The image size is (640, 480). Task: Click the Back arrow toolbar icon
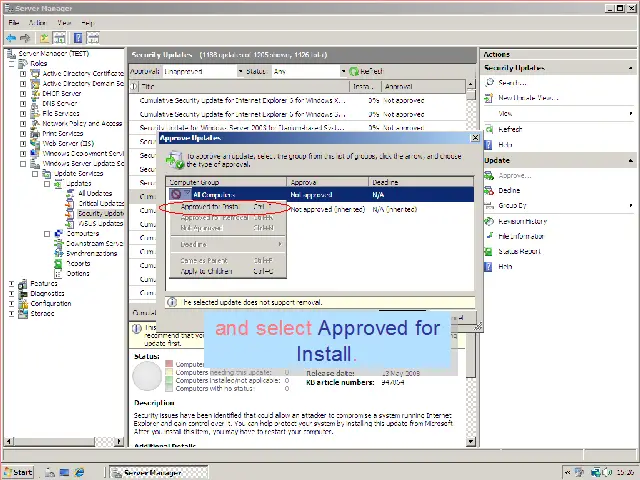pos(11,38)
